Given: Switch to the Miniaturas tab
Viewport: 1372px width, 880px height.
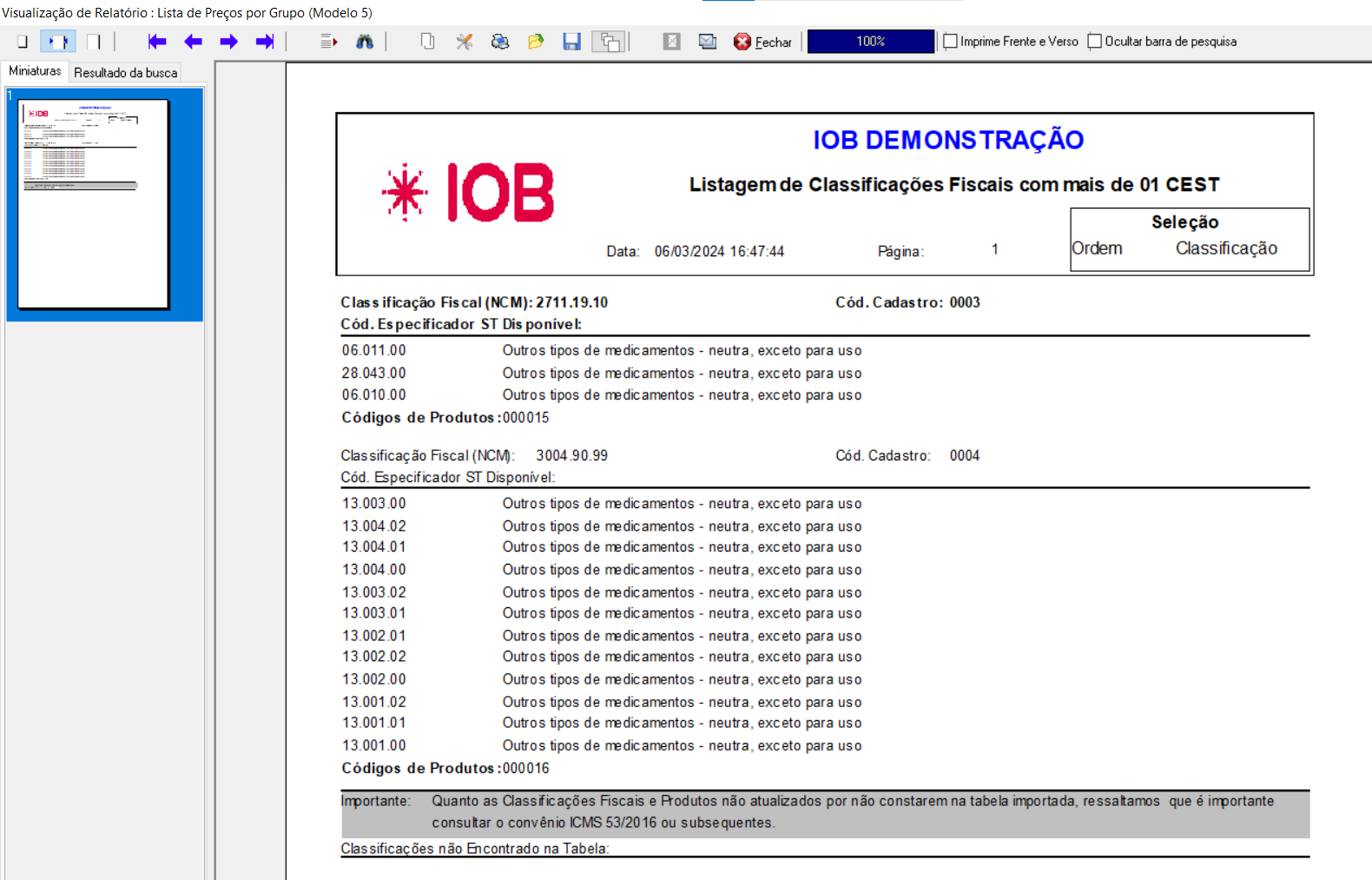Looking at the screenshot, I should (36, 71).
